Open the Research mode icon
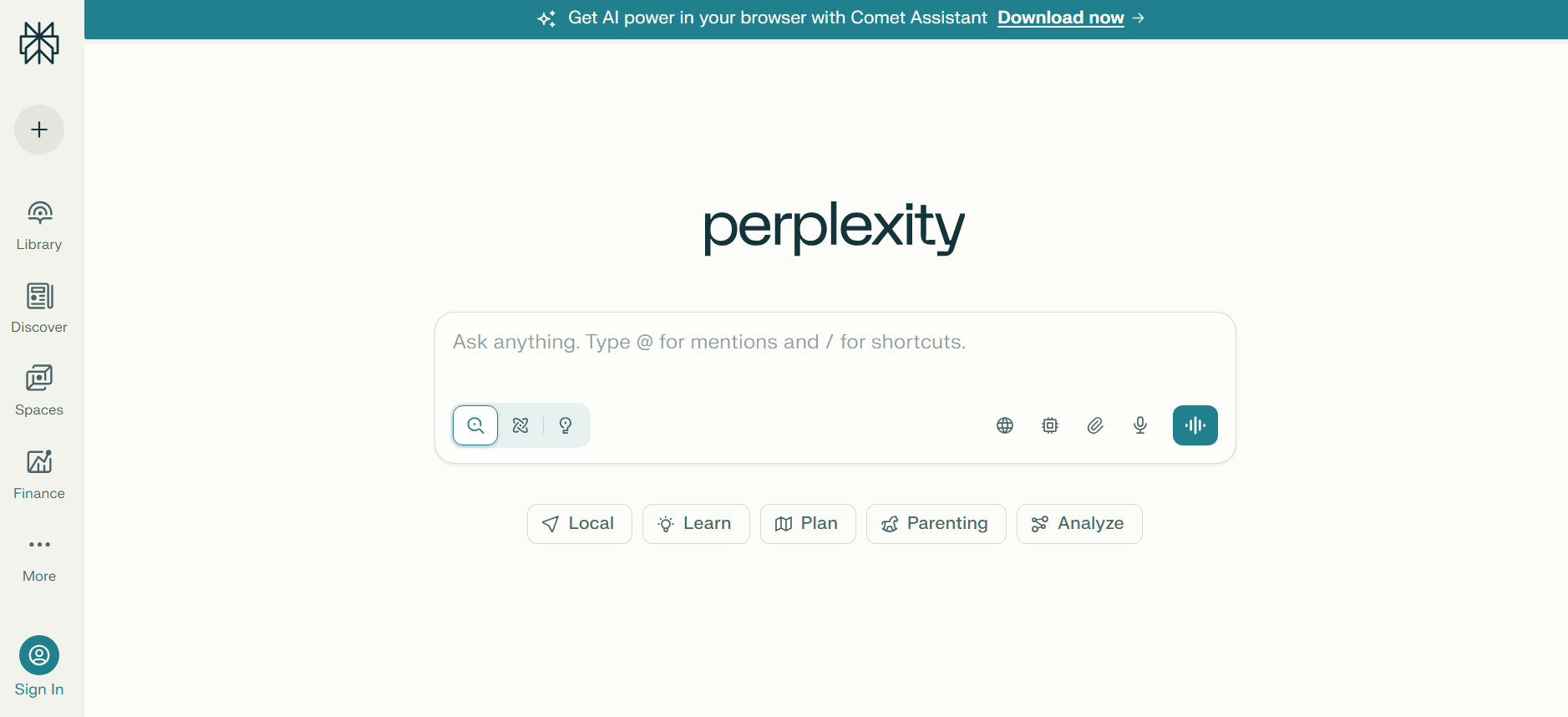Viewport: 1568px width, 717px height. (520, 425)
